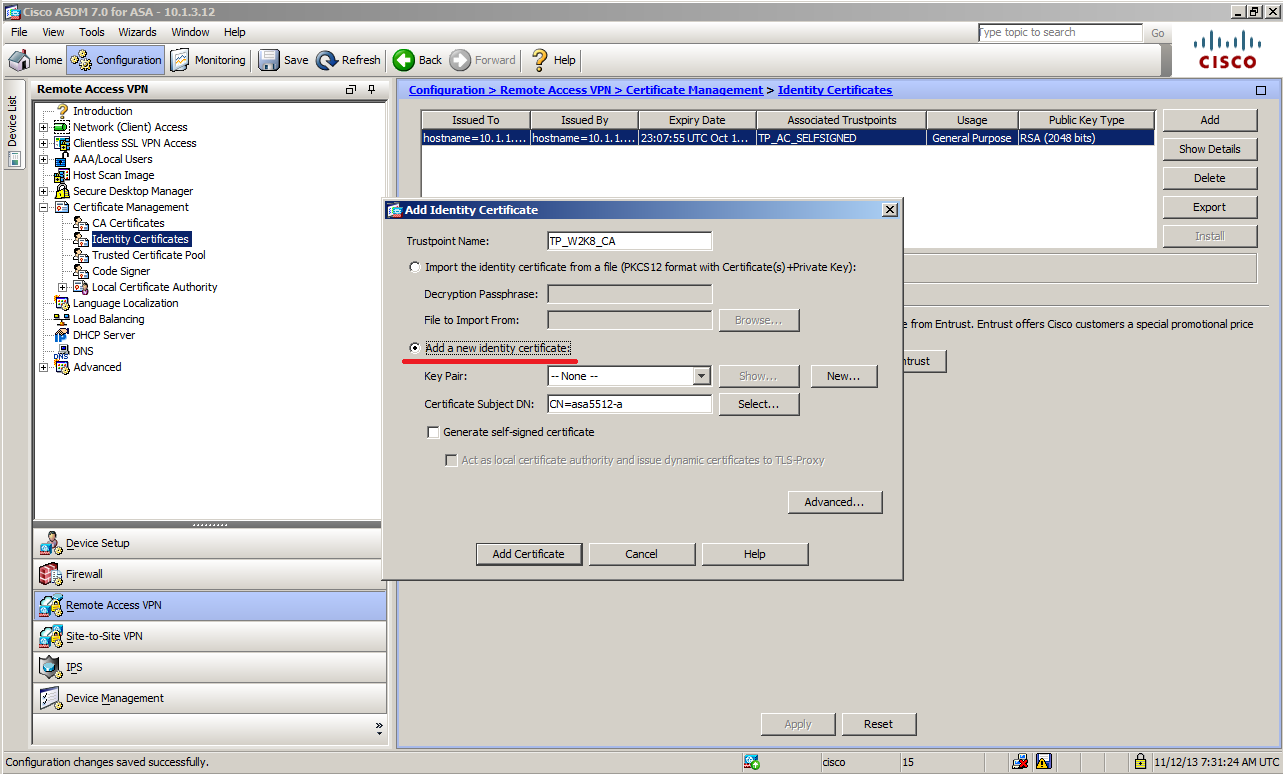Click the Certificate Subject DN field

pos(629,404)
